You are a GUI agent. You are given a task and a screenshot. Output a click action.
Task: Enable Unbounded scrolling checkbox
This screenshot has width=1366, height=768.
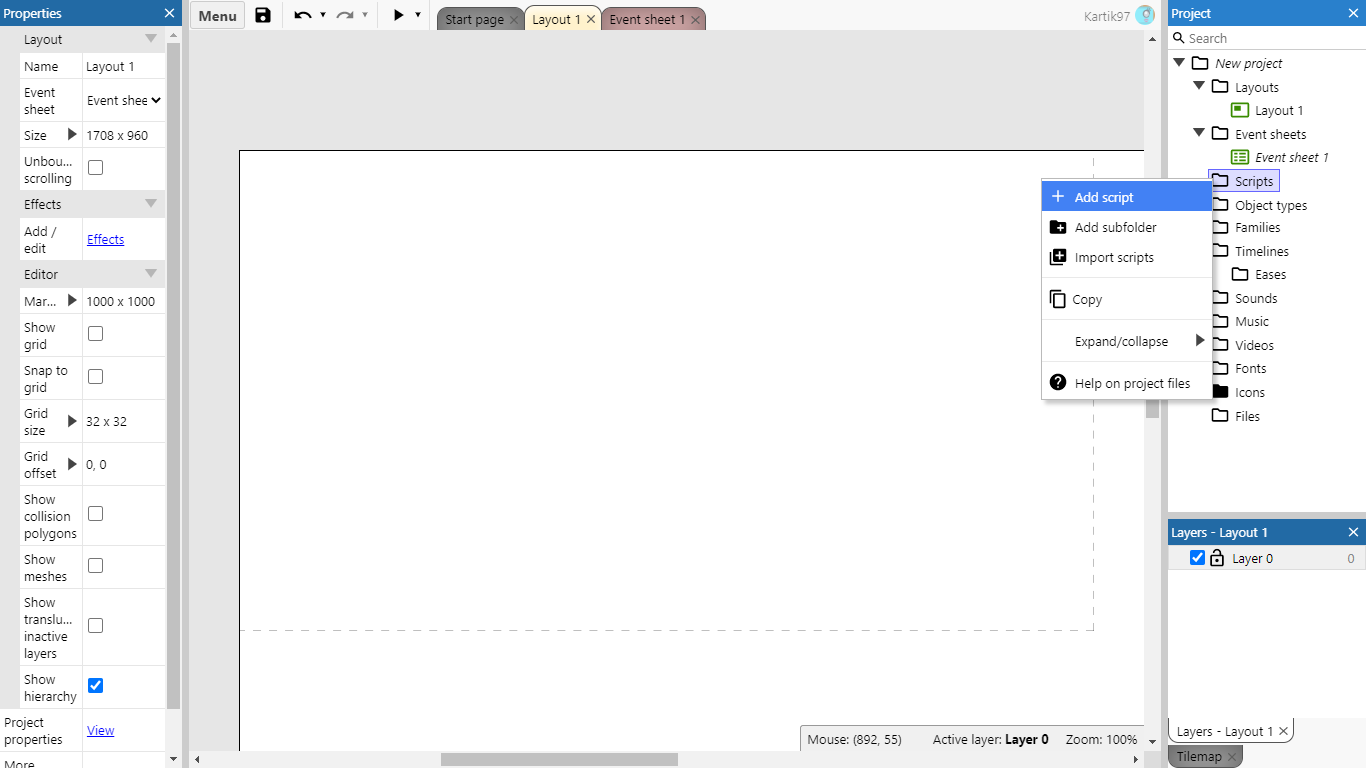coord(95,168)
